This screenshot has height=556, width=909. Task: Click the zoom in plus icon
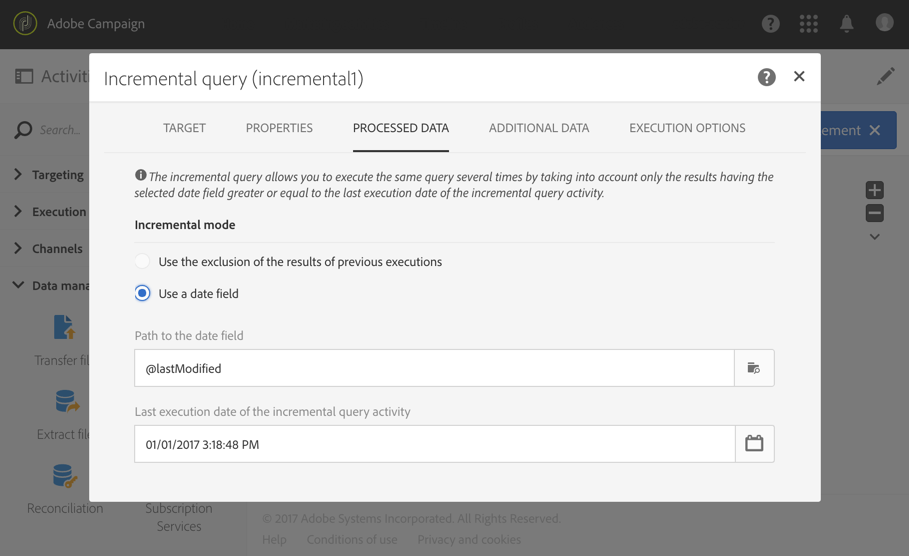(x=874, y=190)
